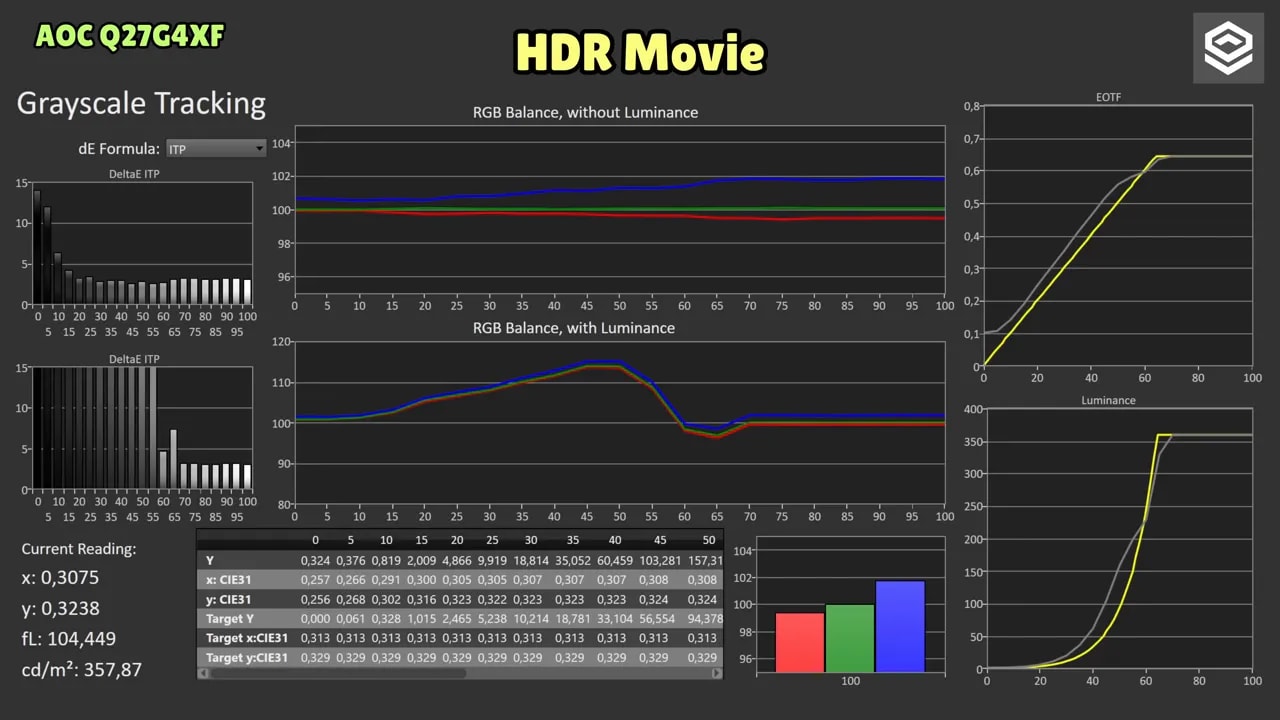
Task: Click the Target Y cell 0,000
Action: click(315, 619)
